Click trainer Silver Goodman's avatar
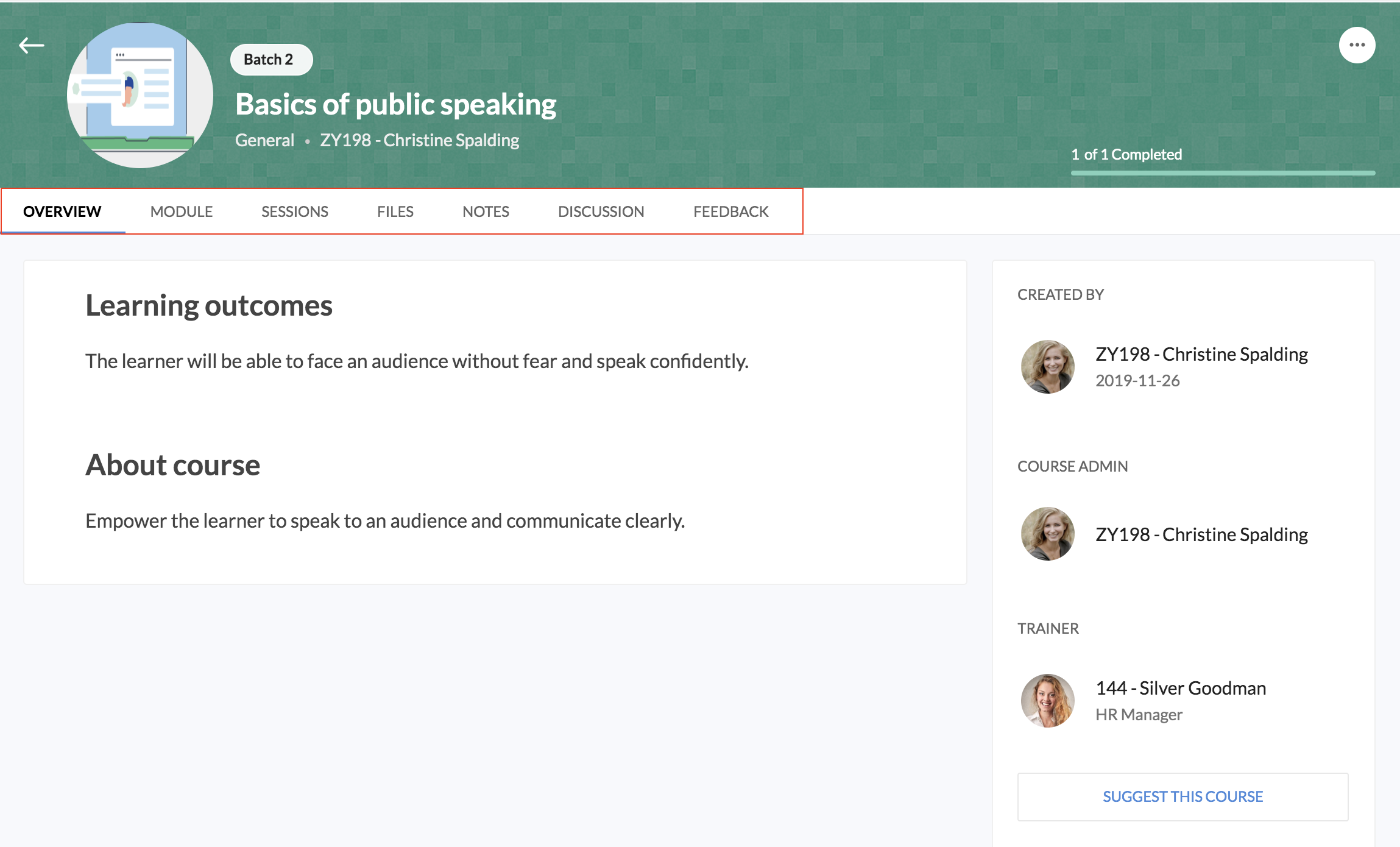This screenshot has height=847, width=1400. (1047, 701)
